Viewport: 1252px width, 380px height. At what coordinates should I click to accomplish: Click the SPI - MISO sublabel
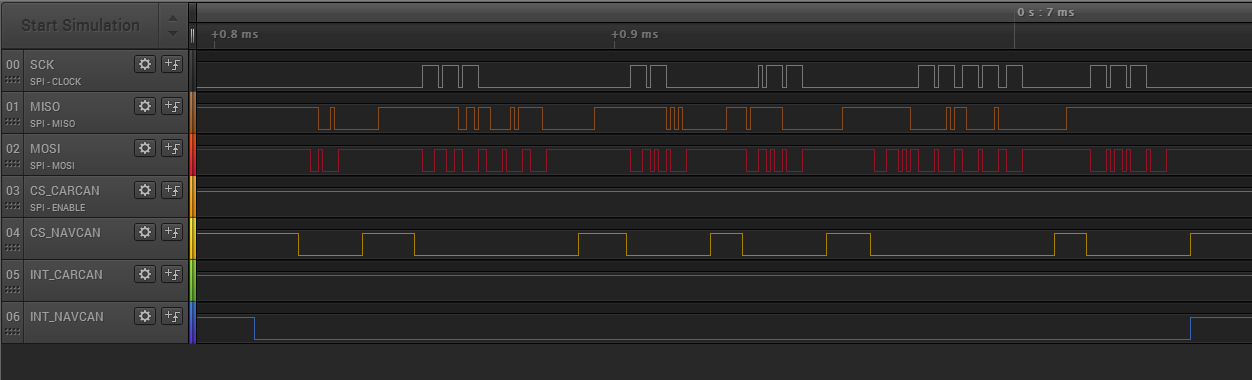coord(53,124)
